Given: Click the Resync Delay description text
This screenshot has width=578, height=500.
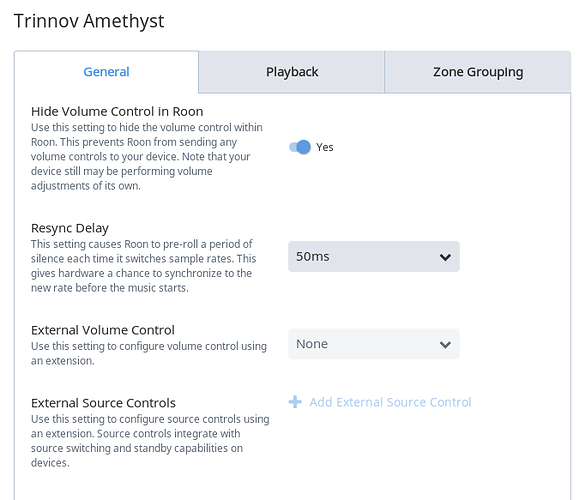Looking at the screenshot, I should pyautogui.click(x=143, y=266).
